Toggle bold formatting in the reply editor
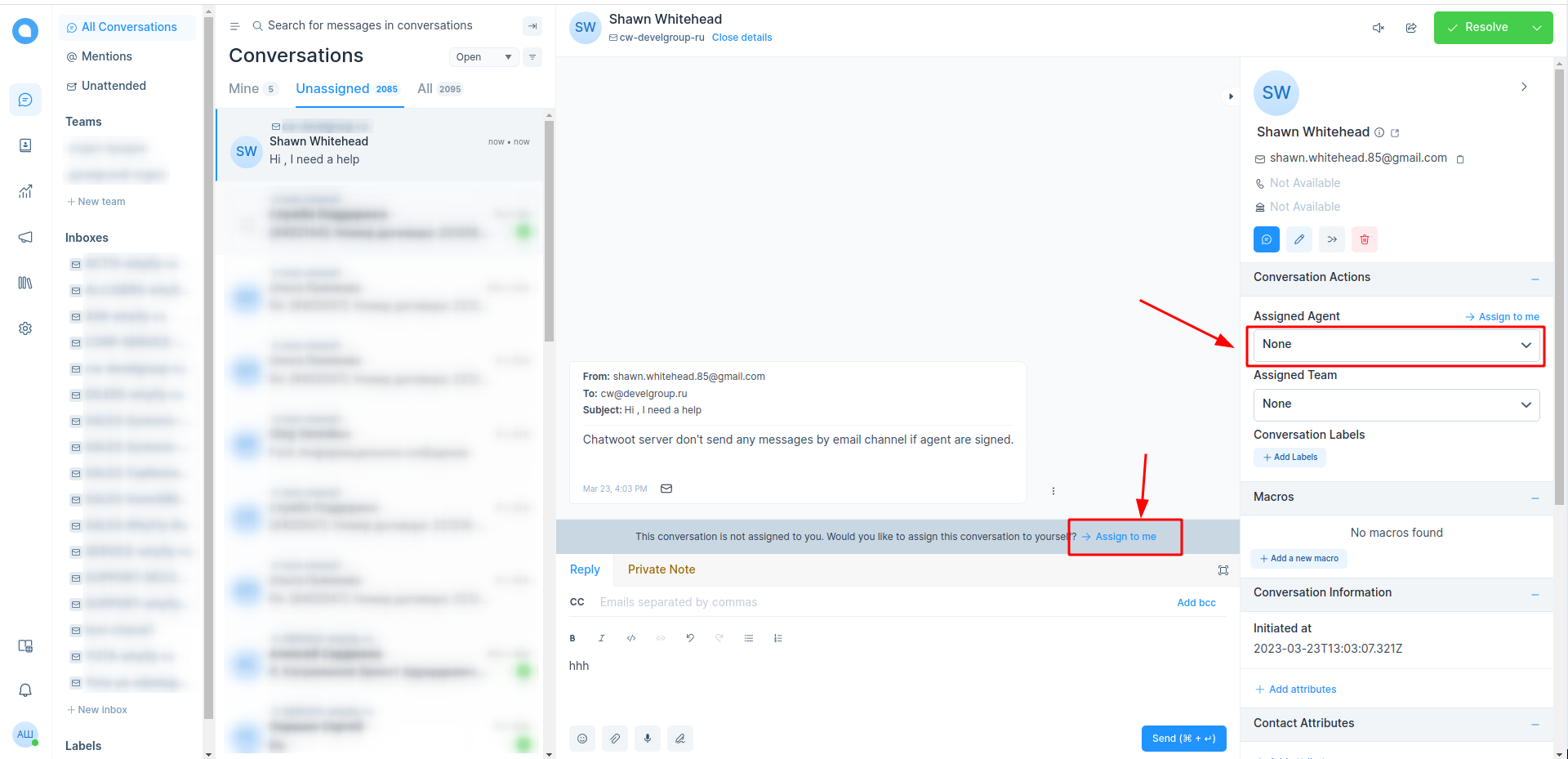This screenshot has width=1568, height=759. (x=572, y=638)
